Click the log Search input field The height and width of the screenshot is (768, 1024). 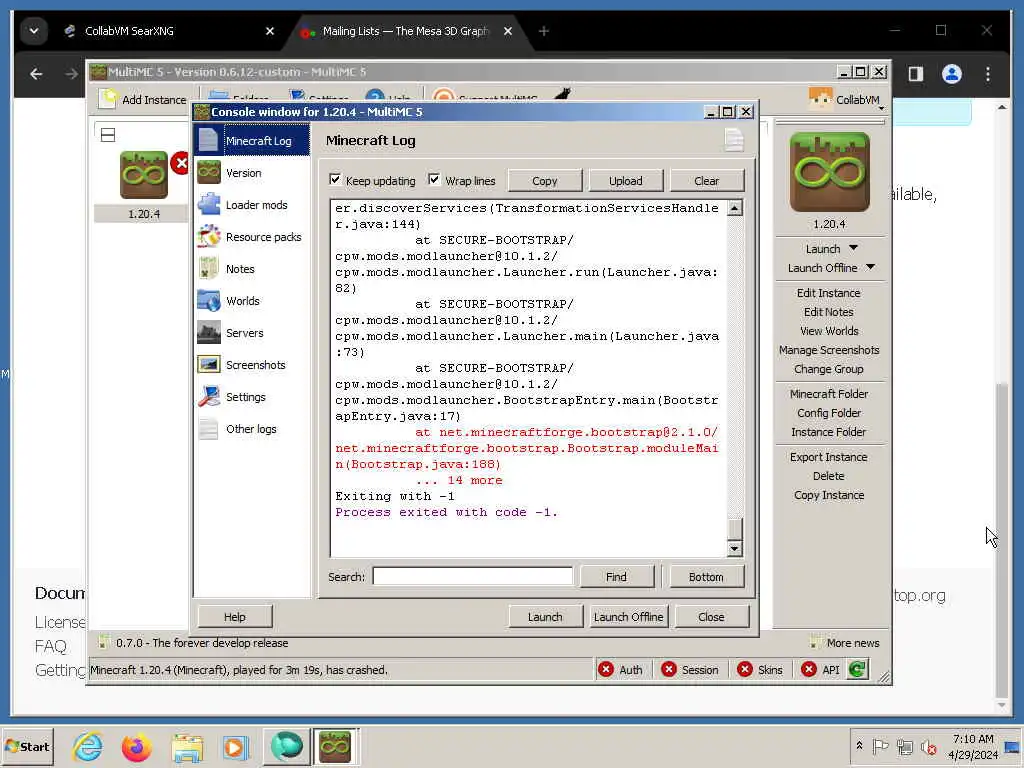[472, 576]
